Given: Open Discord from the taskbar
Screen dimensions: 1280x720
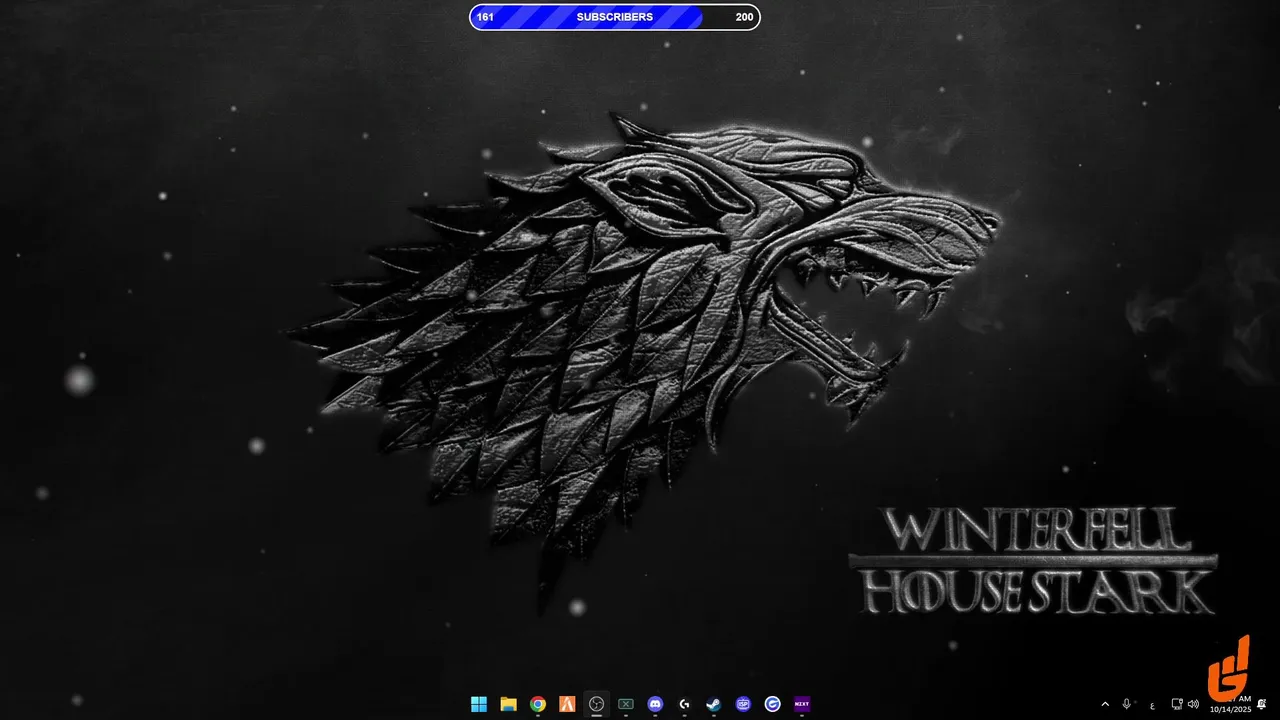Looking at the screenshot, I should [x=655, y=704].
